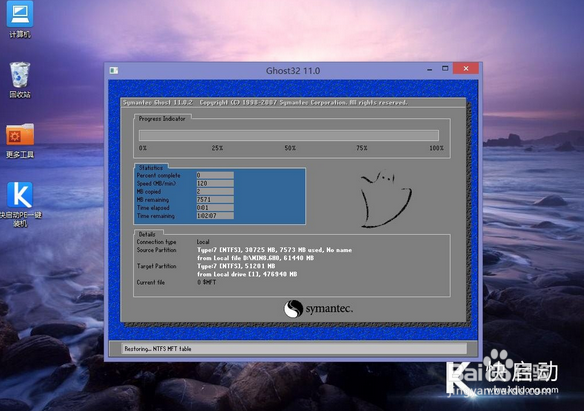The image size is (584, 411).
Task: Click the MB copied value field
Action: pyautogui.click(x=215, y=191)
